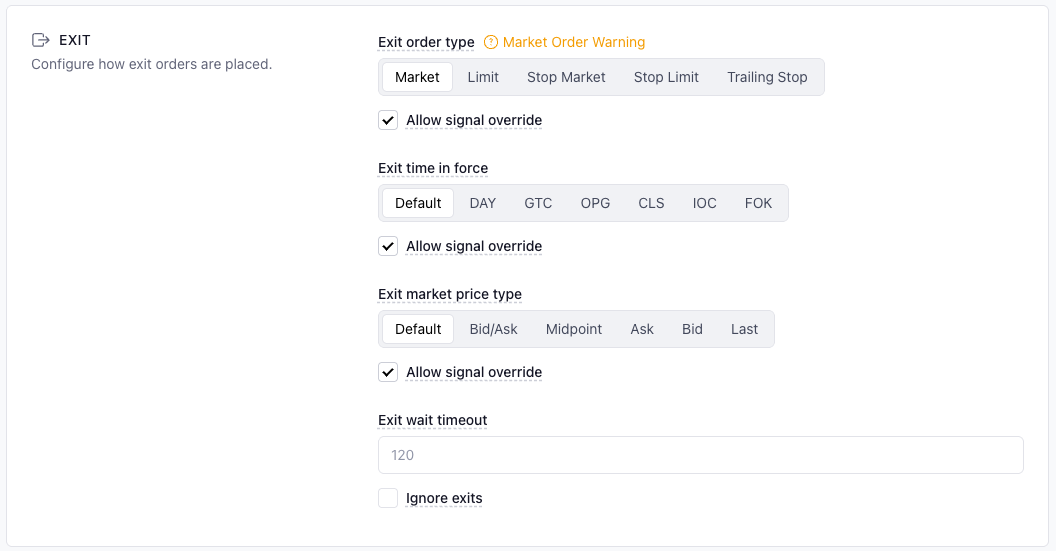The image size is (1056, 551).
Task: Disable signal override for exit market price type
Action: 388,372
